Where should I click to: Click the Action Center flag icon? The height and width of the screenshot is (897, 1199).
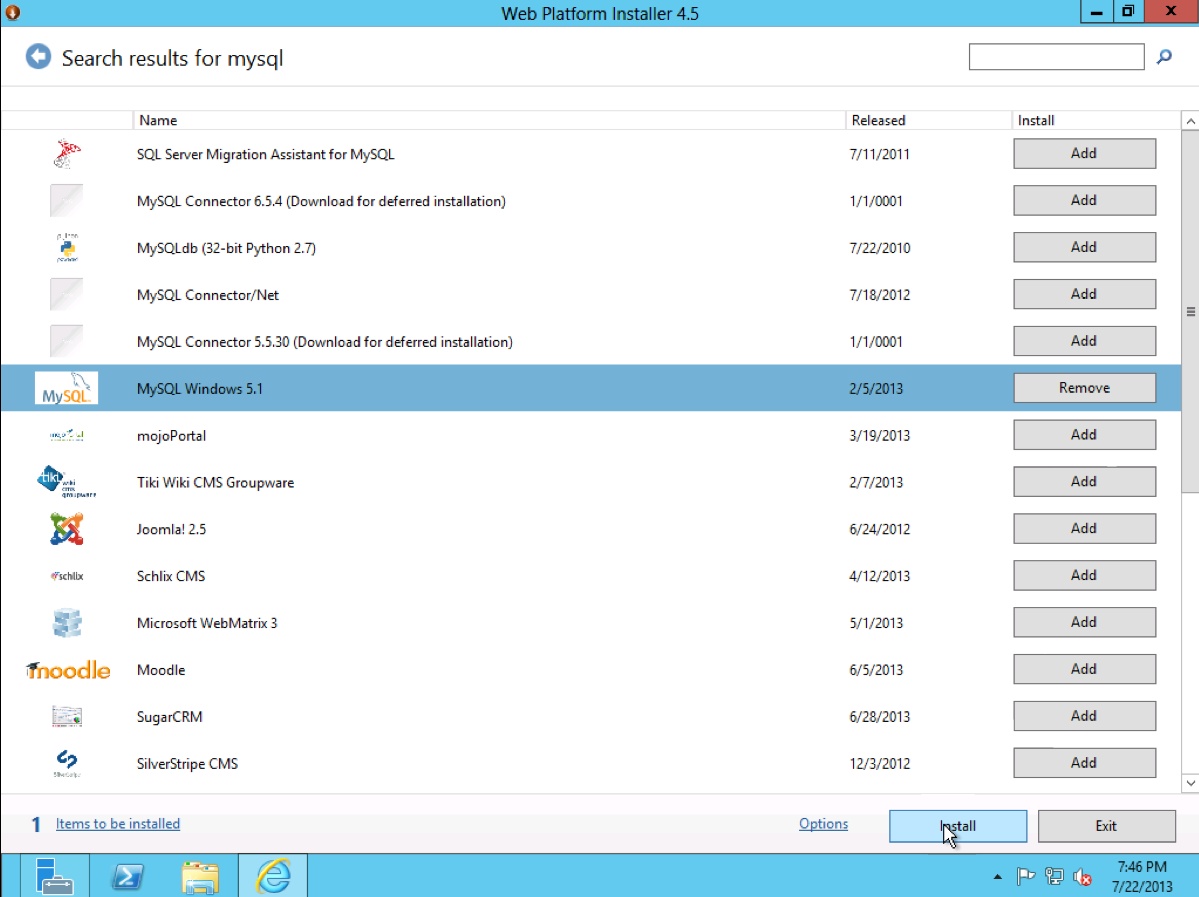[x=1025, y=876]
